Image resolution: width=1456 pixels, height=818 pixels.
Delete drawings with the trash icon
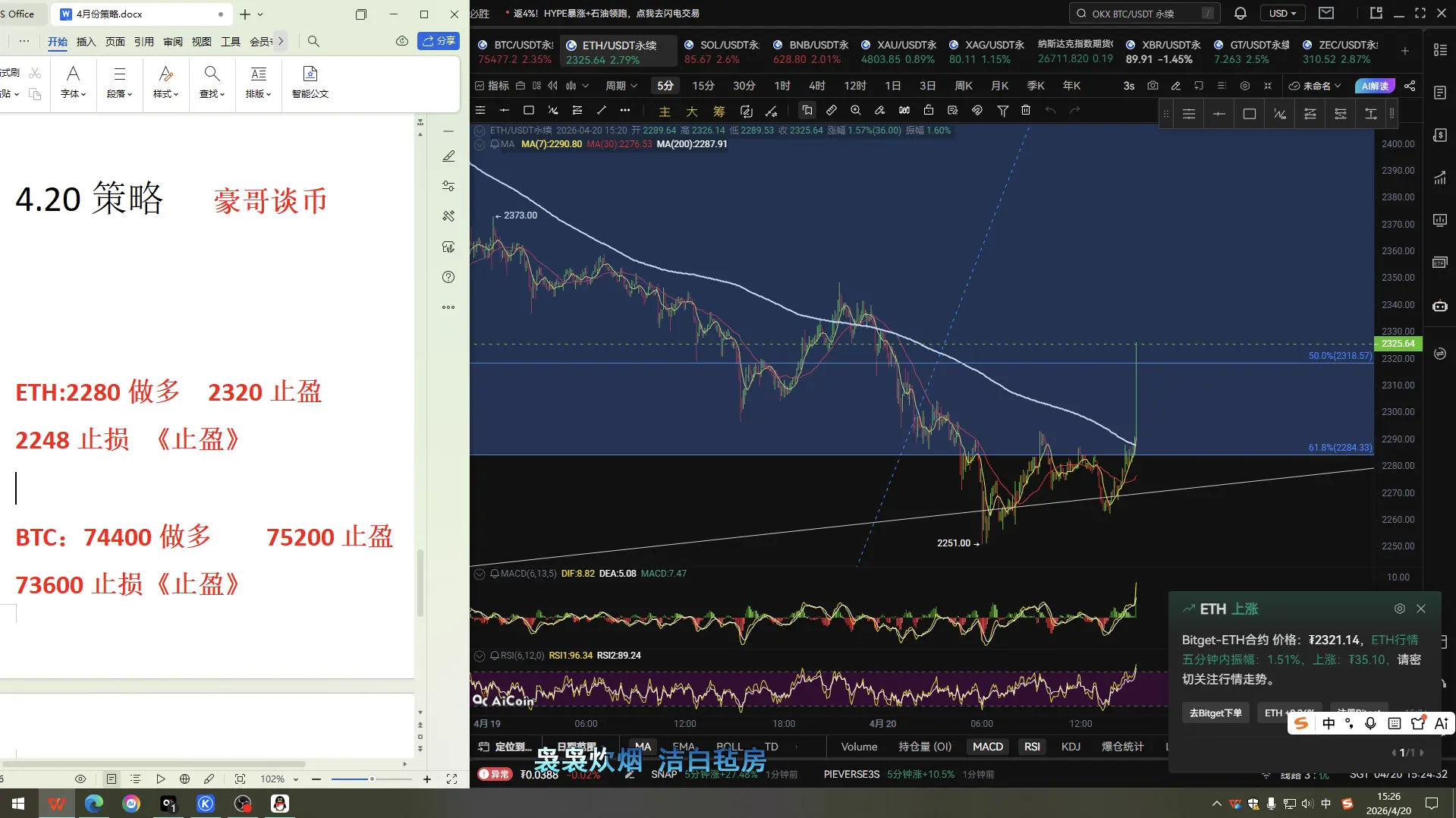click(1026, 111)
